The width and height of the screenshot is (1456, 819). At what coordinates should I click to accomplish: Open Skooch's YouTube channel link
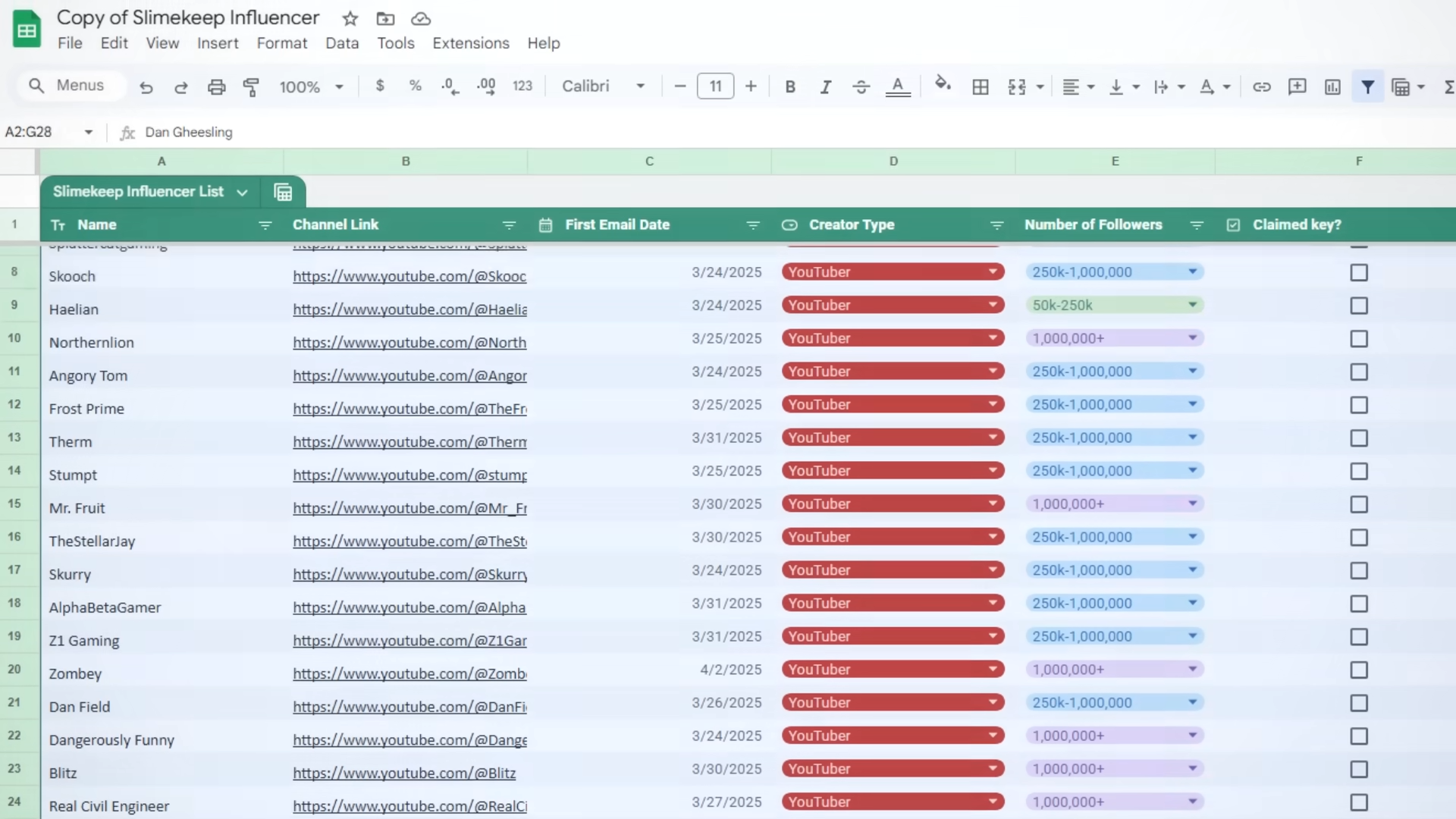pyautogui.click(x=409, y=276)
